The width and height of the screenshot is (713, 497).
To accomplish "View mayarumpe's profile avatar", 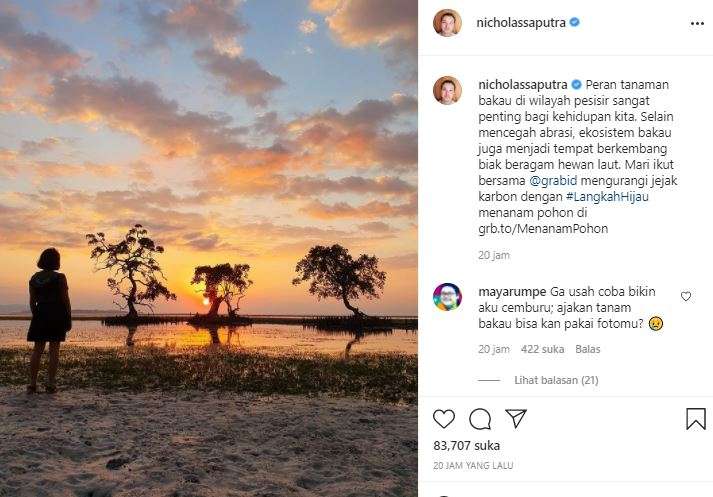I will pyautogui.click(x=447, y=297).
